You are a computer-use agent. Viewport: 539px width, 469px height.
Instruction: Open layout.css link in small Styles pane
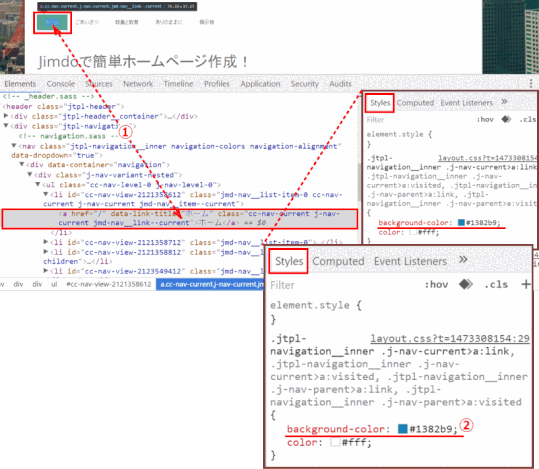pos(487,158)
